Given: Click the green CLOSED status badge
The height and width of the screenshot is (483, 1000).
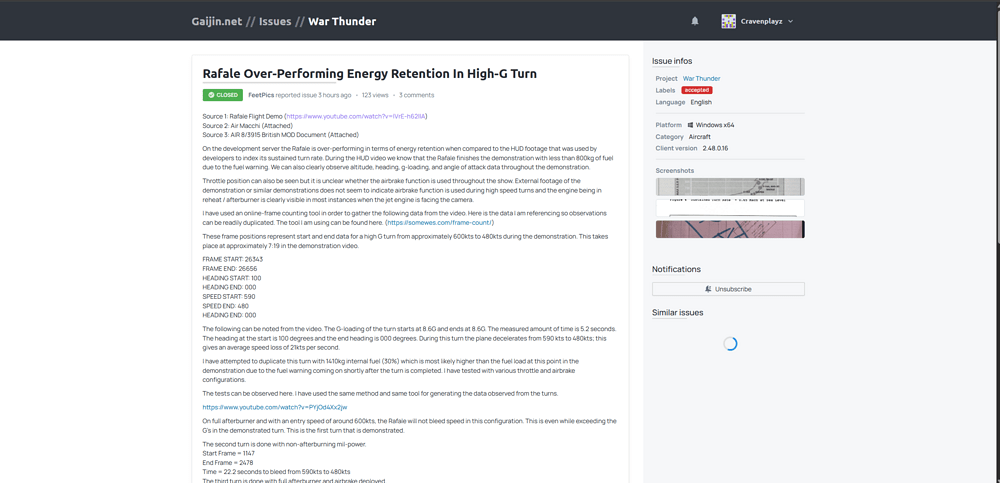Looking at the screenshot, I should point(223,95).
